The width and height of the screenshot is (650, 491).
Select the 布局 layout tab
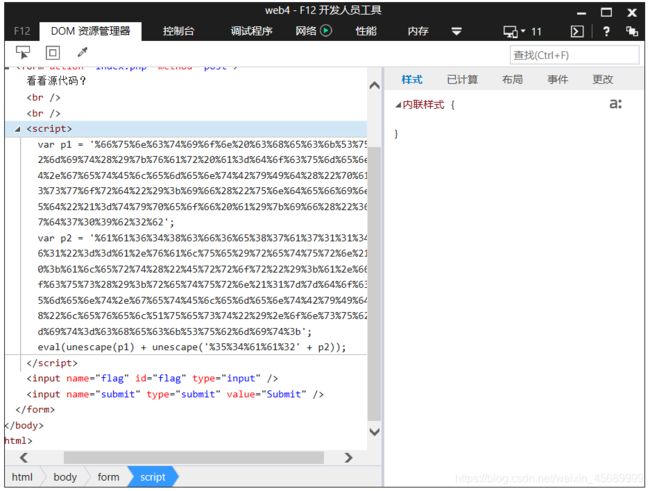coord(512,79)
